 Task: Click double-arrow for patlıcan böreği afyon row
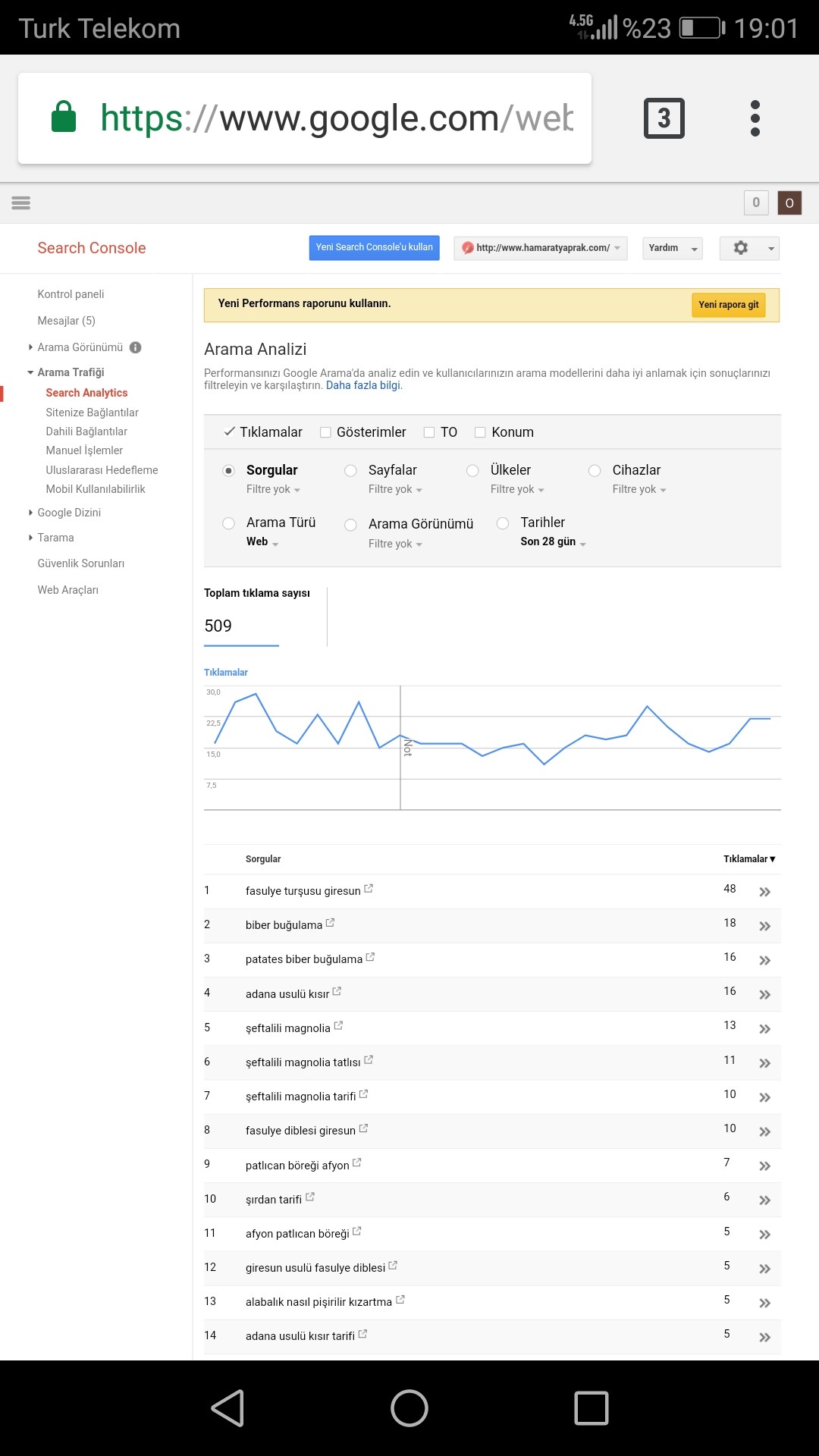coord(765,1166)
